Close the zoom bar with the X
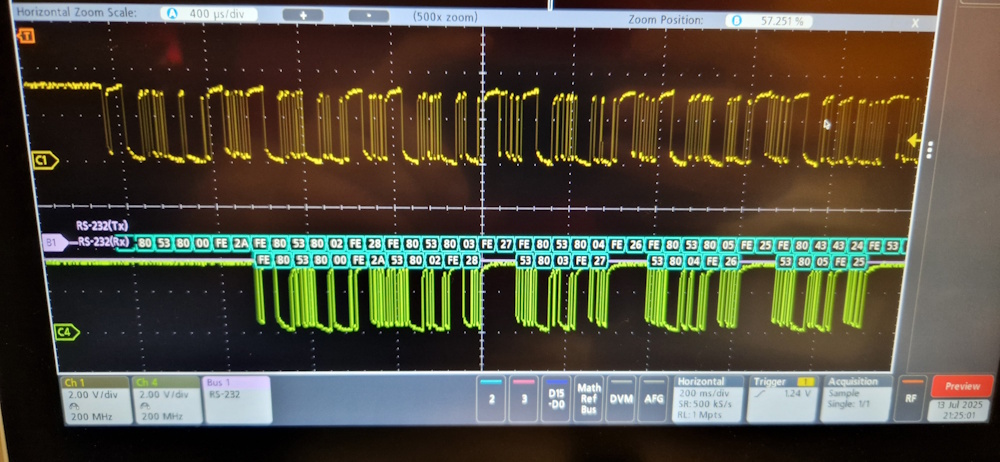1000x462 pixels. click(x=914, y=20)
